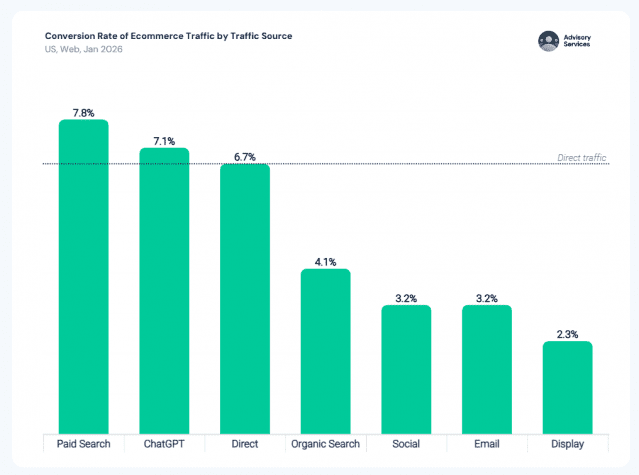Click the Direct green bar
639x475 pixels.
245,298
